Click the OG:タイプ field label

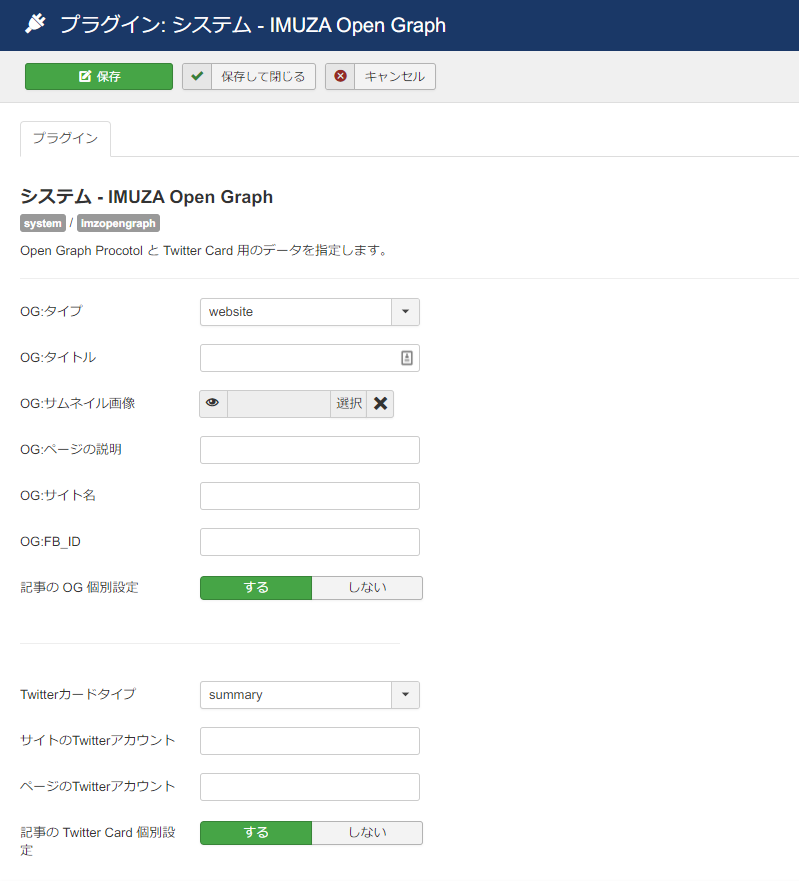pos(51,311)
